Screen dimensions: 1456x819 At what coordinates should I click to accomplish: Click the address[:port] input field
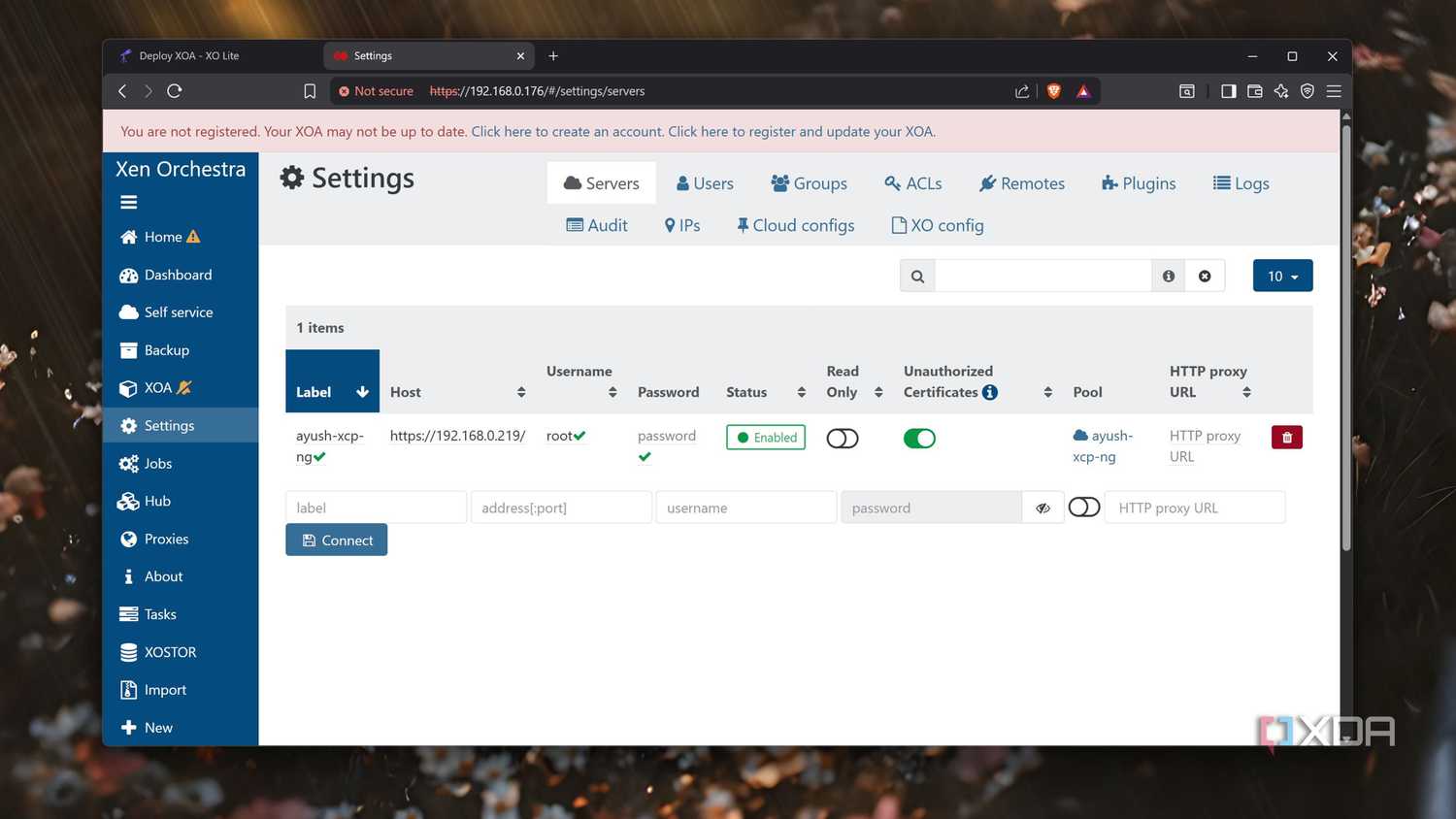click(x=561, y=508)
